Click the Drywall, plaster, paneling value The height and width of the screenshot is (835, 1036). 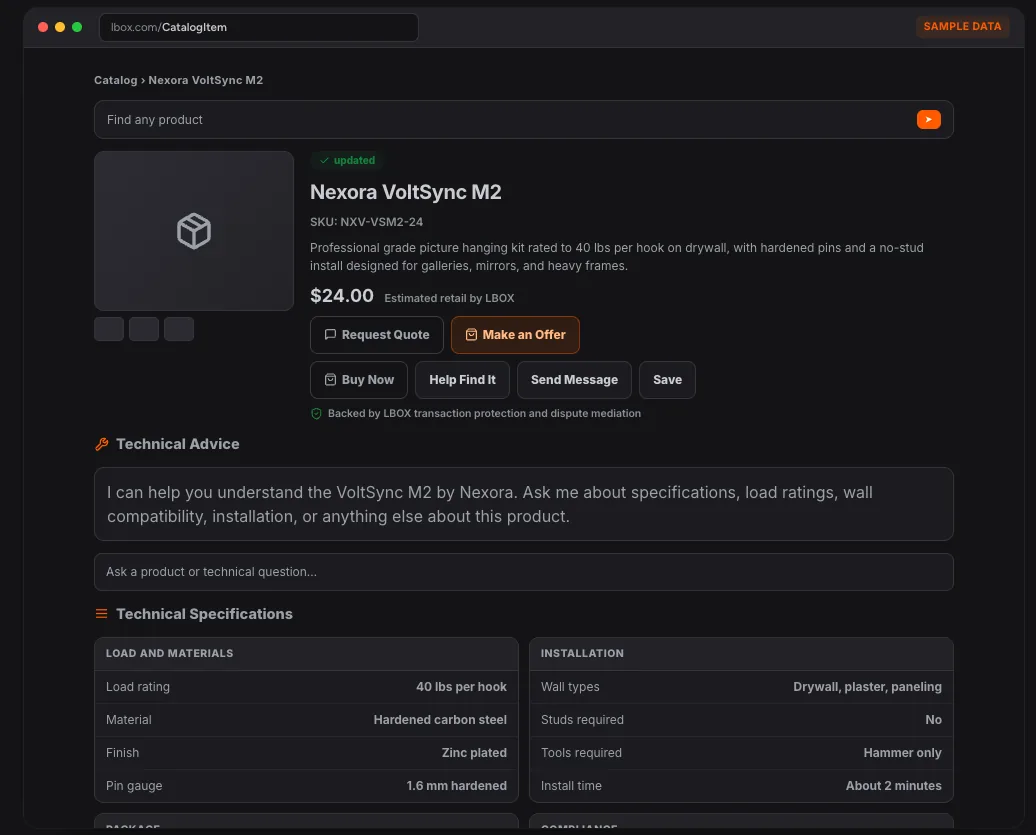point(868,687)
